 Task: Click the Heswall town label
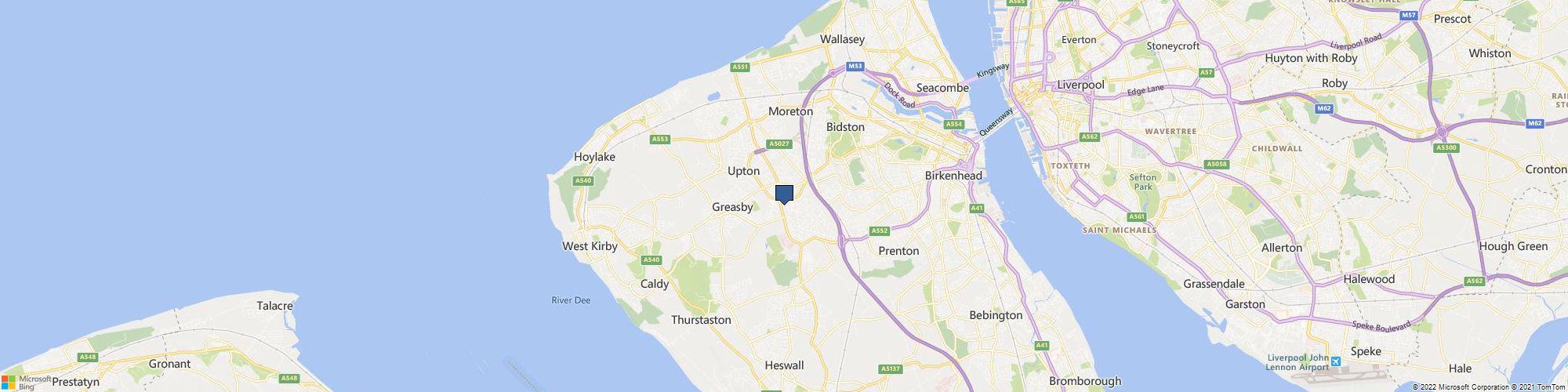point(784,365)
